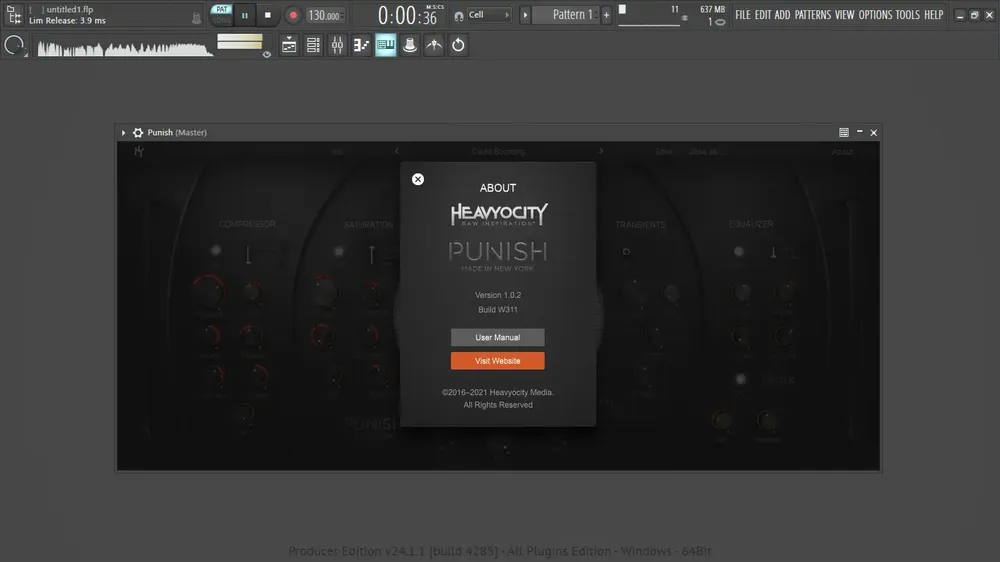Screen dimensions: 1000x562
Task: Open the step/graph editor icon
Action: (362, 45)
